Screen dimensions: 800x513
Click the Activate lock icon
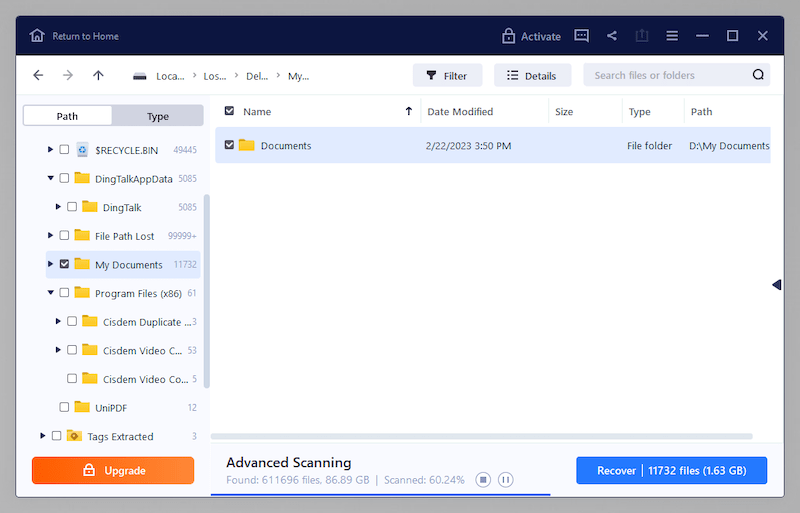click(508, 36)
